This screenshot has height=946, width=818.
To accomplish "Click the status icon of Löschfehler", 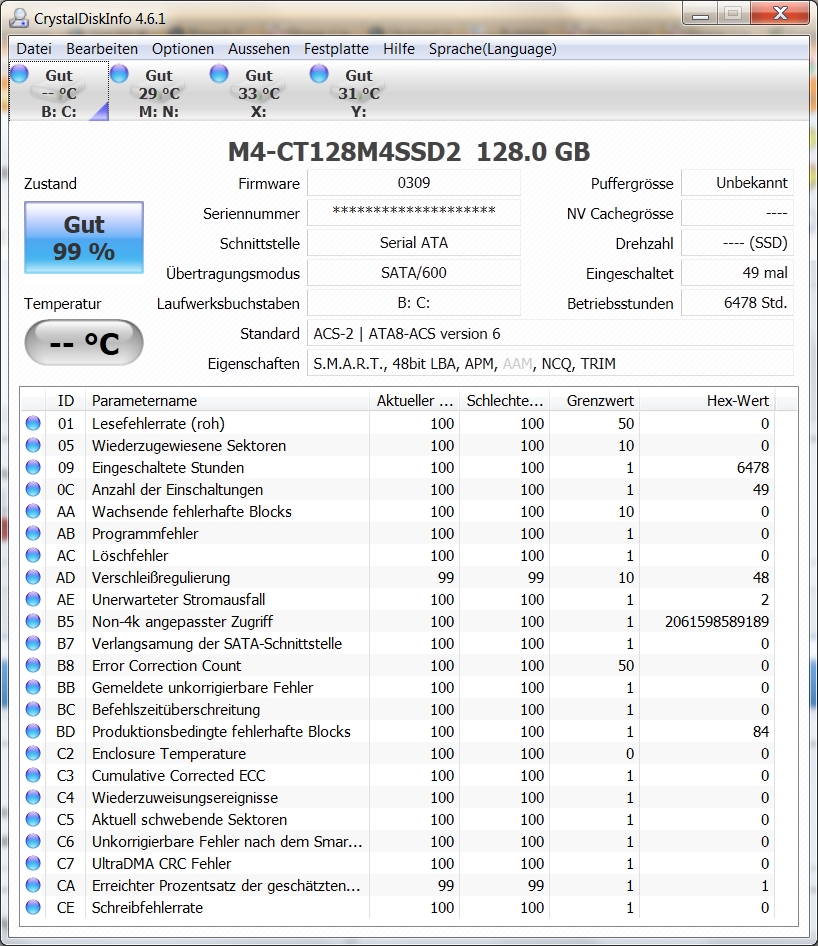I will tap(33, 555).
